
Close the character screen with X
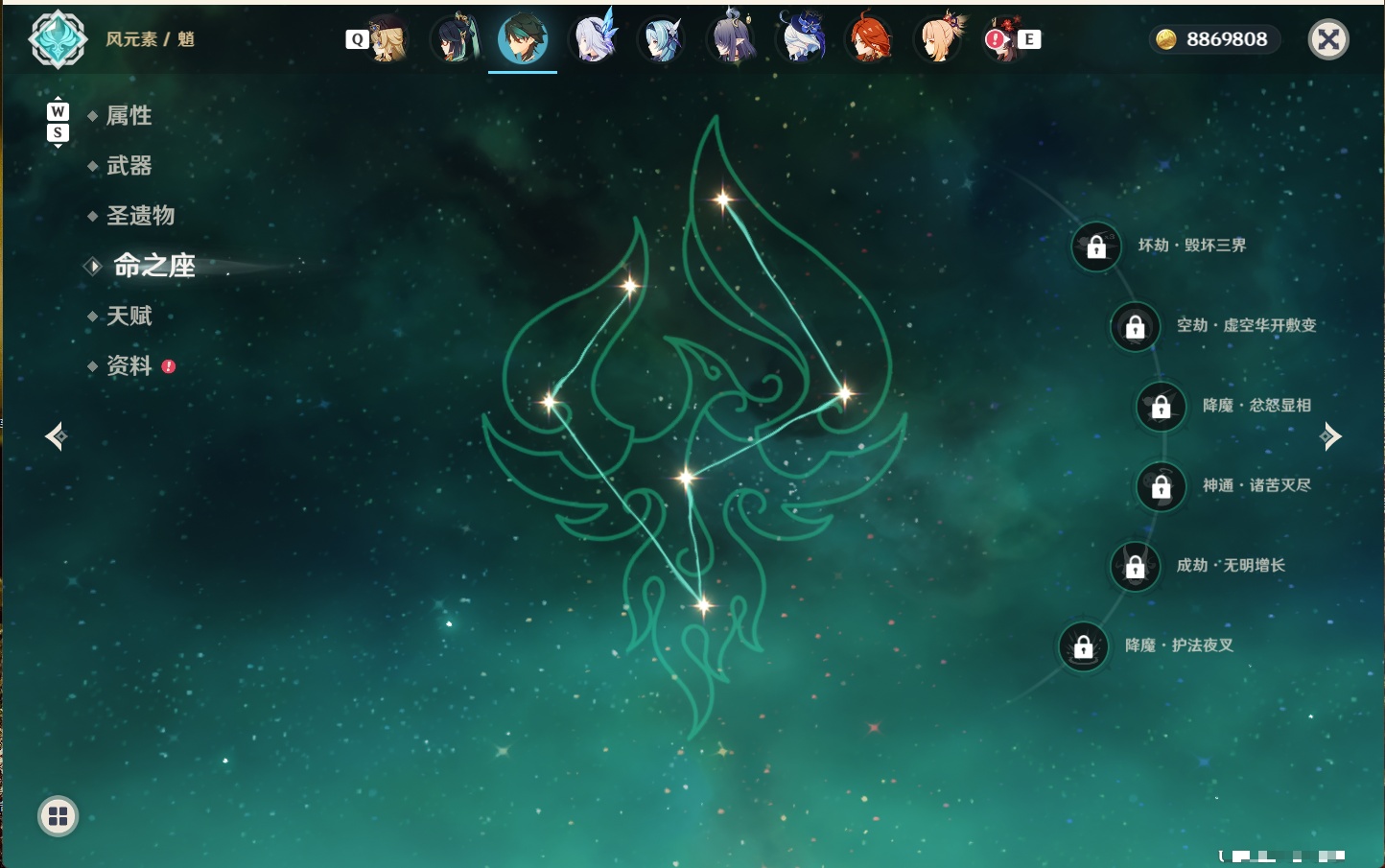pos(1328,39)
